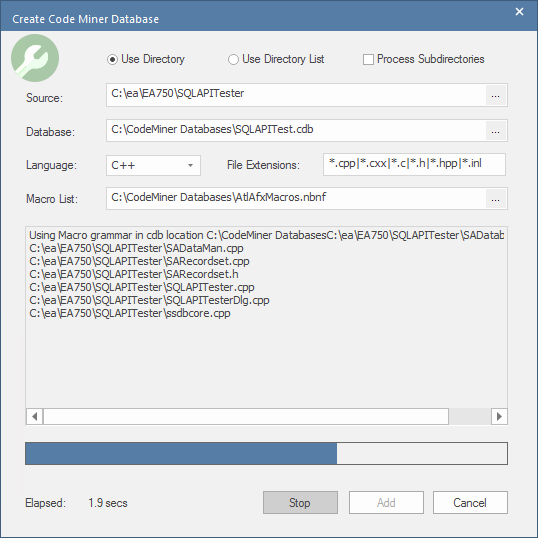The height and width of the screenshot is (538, 538).
Task: Click right arrow of horizontal scrollbar
Action: [499, 417]
